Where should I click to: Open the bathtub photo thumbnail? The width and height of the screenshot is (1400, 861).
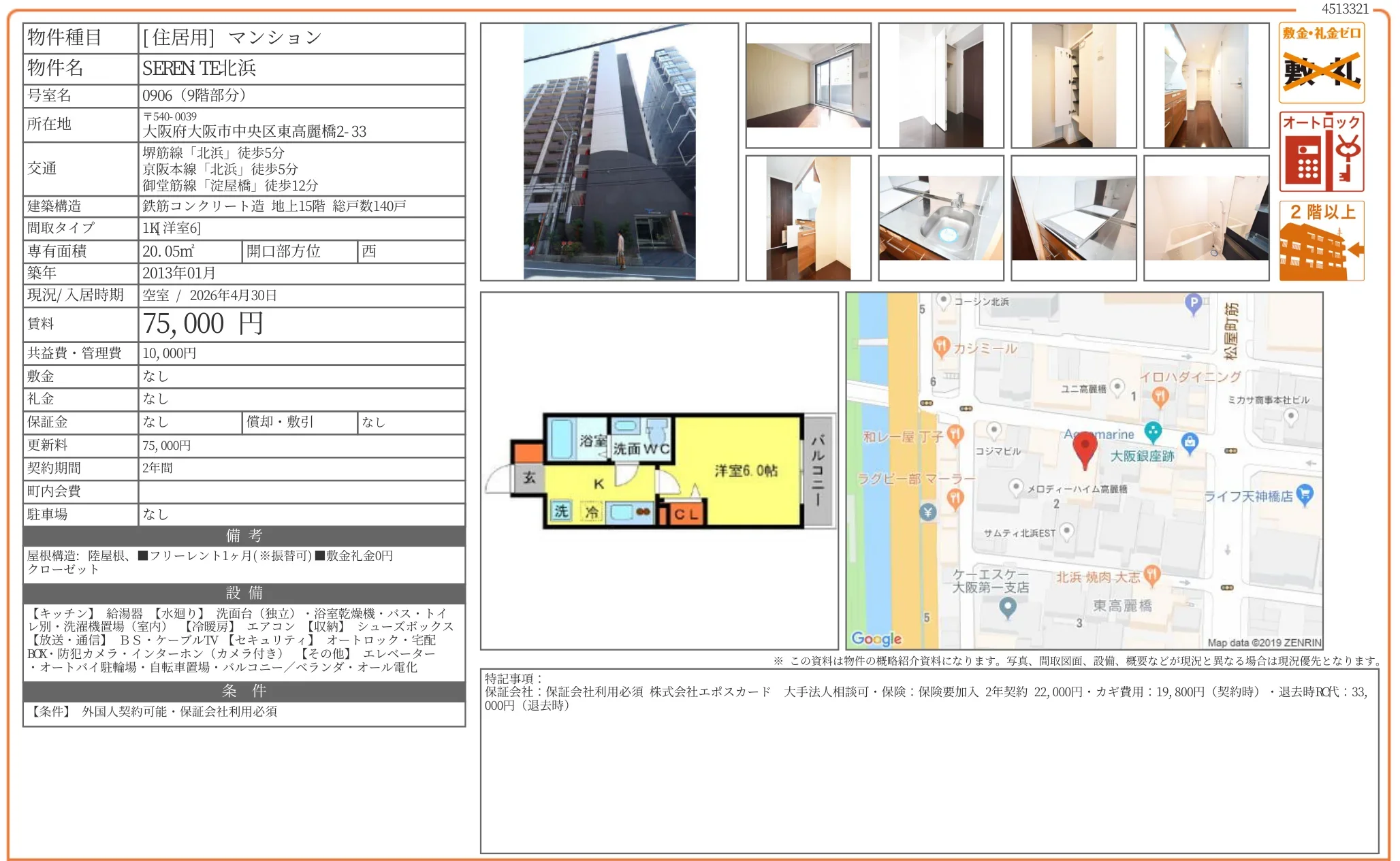pos(1206,218)
